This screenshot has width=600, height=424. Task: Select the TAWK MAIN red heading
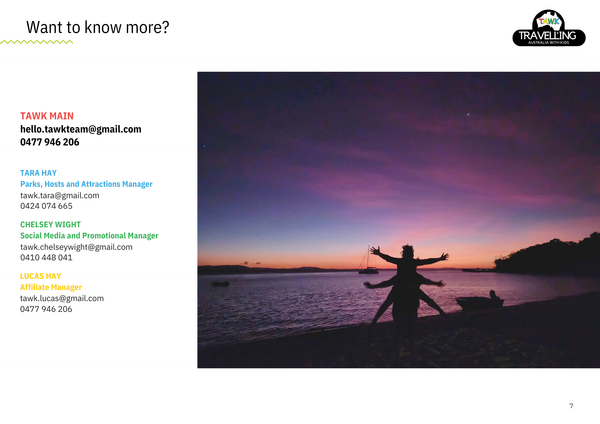point(47,116)
